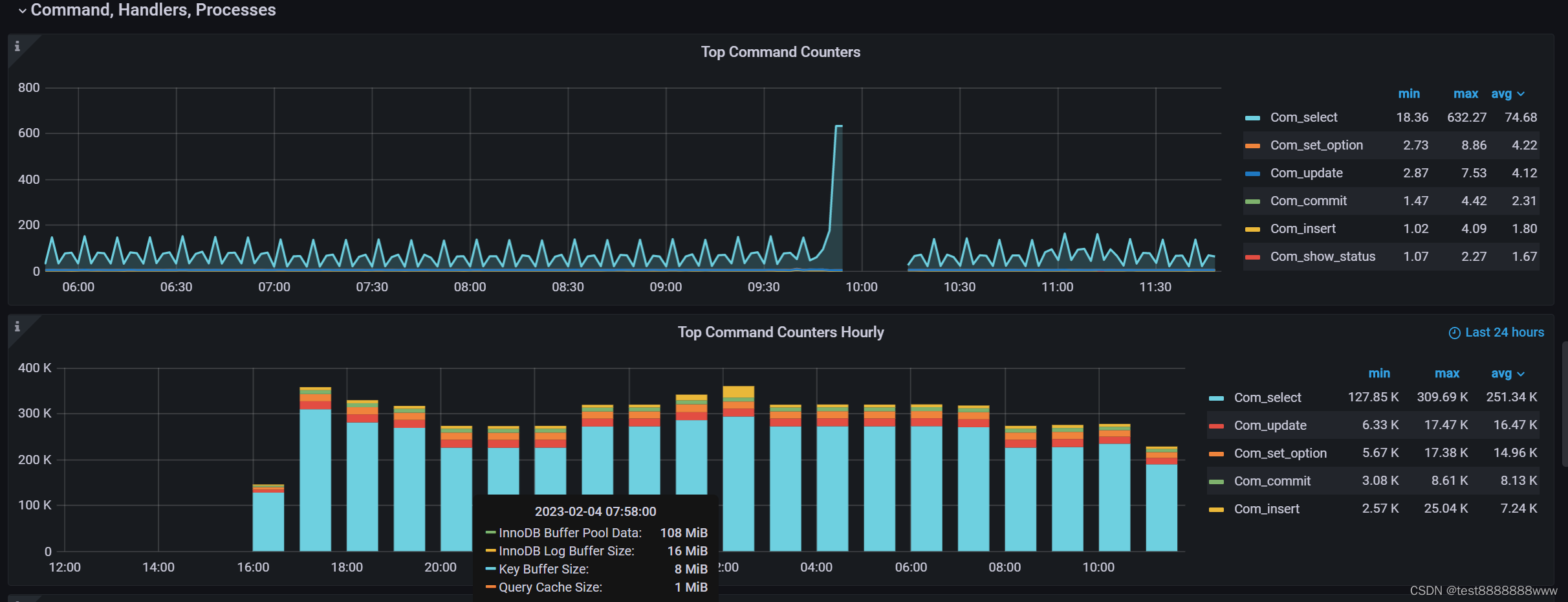Click InnoDB Buffer Pool Data tooltip row

click(x=596, y=533)
